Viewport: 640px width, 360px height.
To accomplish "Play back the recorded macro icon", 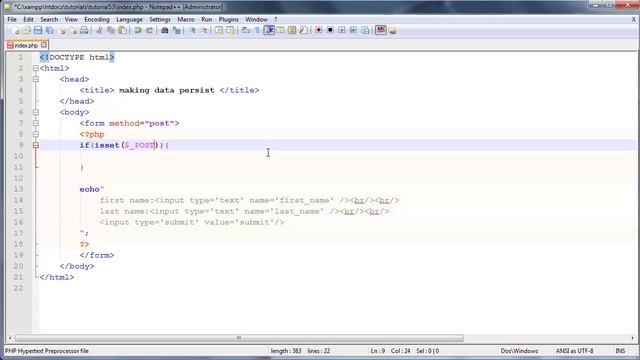I will 342,30.
